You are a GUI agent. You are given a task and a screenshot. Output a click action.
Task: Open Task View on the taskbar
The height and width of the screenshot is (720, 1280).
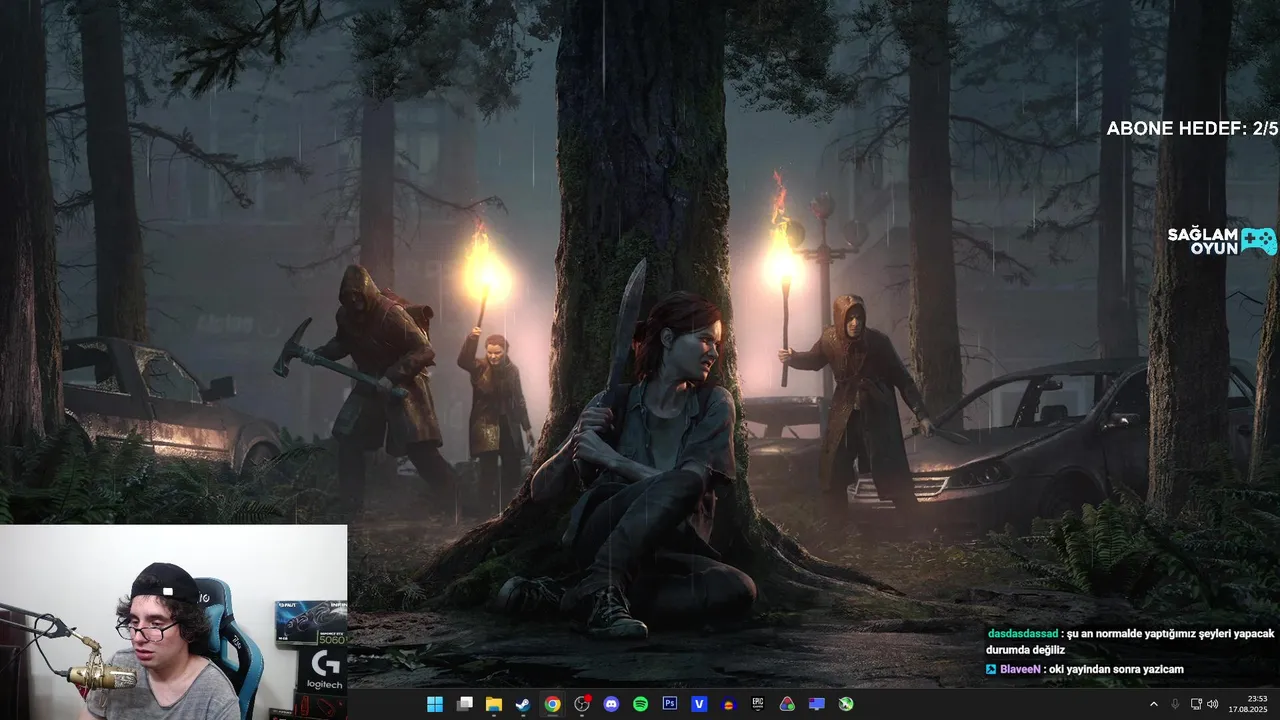pos(465,704)
